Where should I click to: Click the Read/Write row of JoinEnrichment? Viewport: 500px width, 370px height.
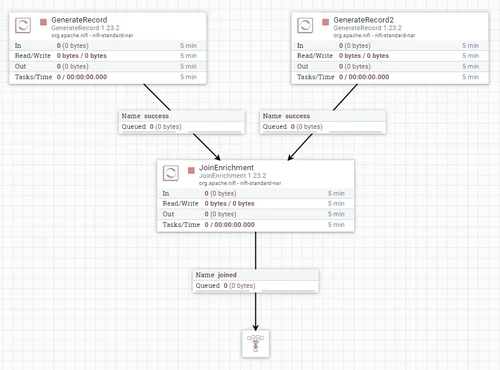point(255,204)
